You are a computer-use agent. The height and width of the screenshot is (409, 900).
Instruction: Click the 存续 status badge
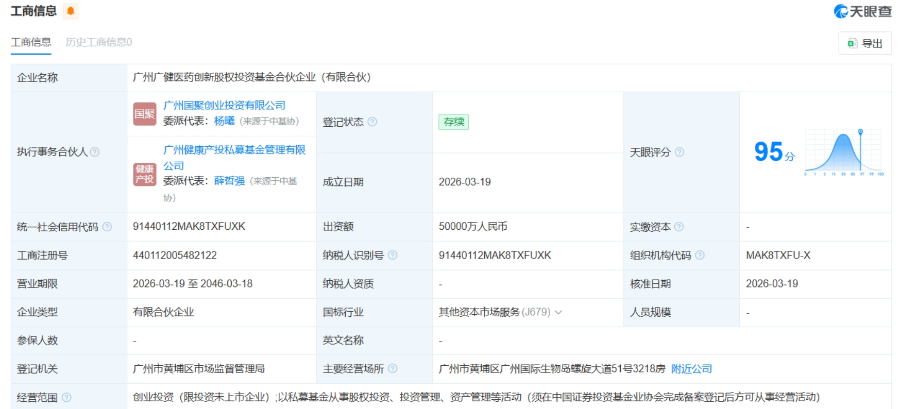(x=453, y=122)
